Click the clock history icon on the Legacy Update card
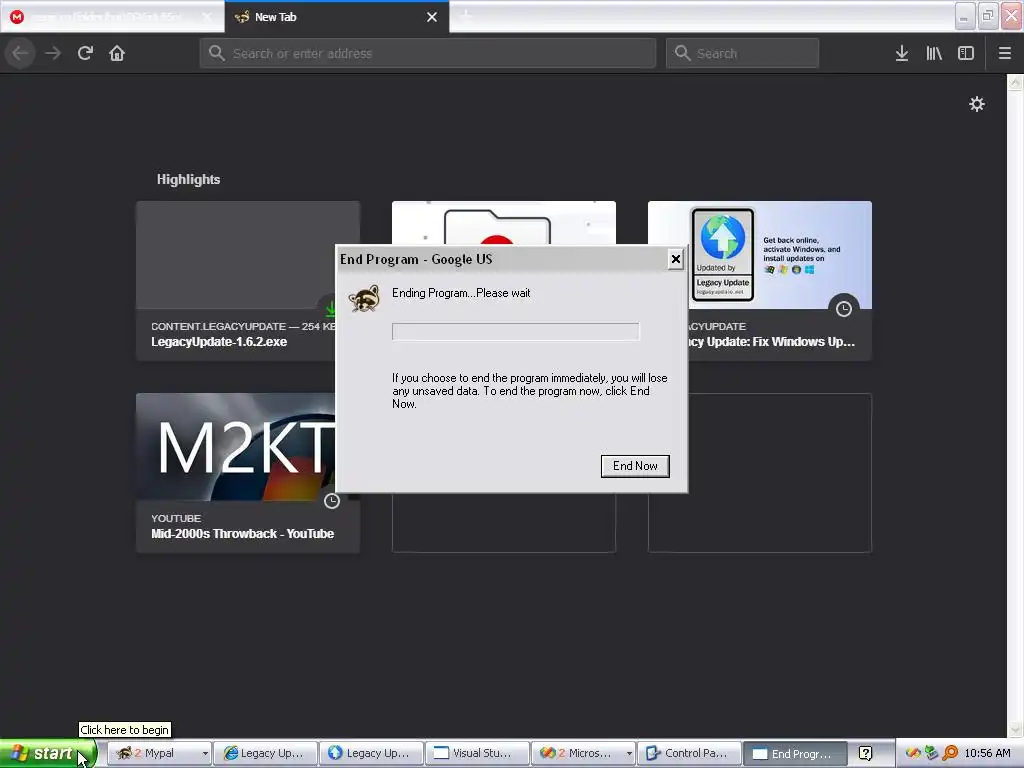1024x768 pixels. coord(844,309)
